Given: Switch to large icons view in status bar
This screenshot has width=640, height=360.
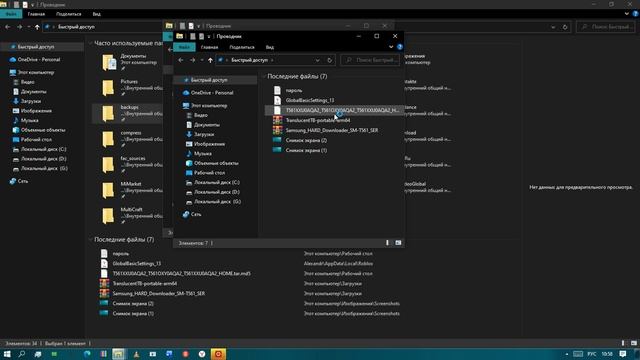Looking at the screenshot, I should 398,243.
